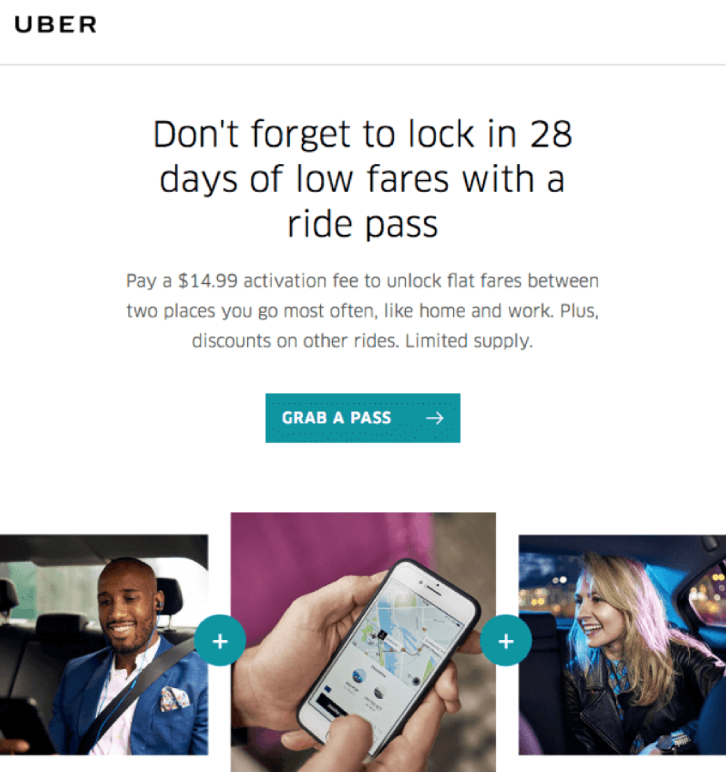Click the GRAB A PASS text

click(336, 418)
